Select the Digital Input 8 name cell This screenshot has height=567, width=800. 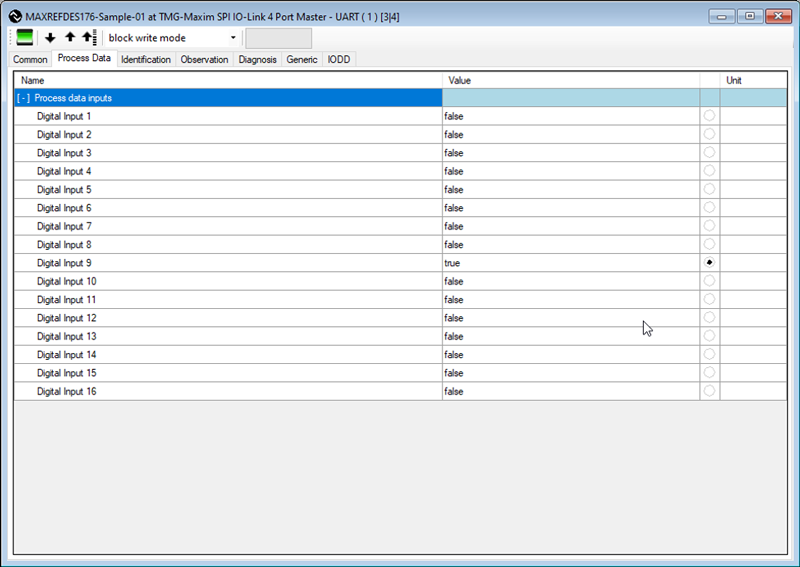pyautogui.click(x=228, y=244)
